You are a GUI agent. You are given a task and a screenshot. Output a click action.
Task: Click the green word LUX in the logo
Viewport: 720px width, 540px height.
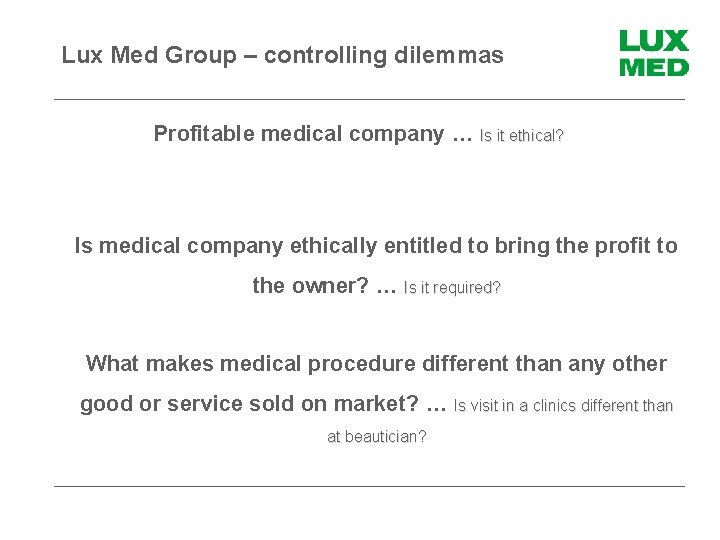654,41
